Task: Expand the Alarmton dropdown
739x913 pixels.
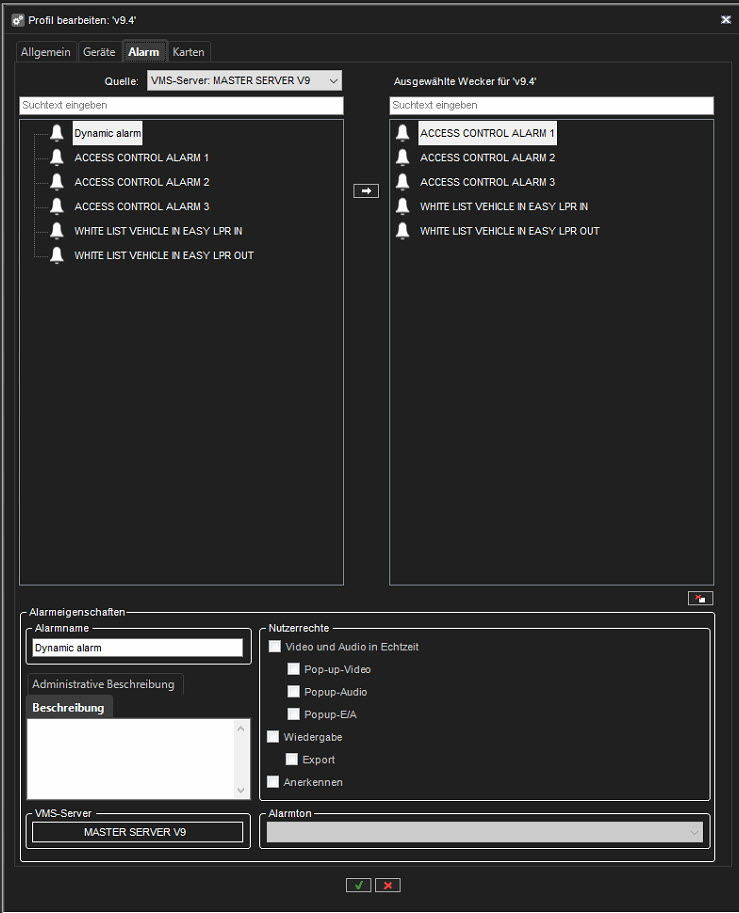Action: 485,832
